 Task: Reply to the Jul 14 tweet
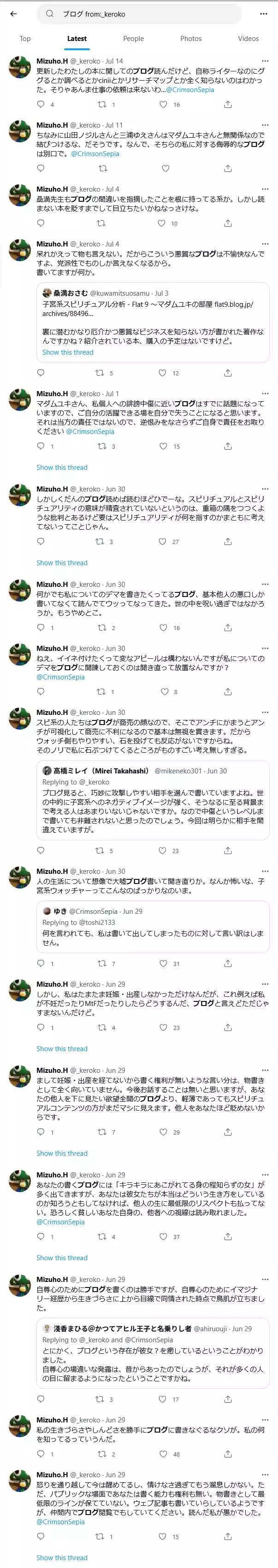click(41, 105)
